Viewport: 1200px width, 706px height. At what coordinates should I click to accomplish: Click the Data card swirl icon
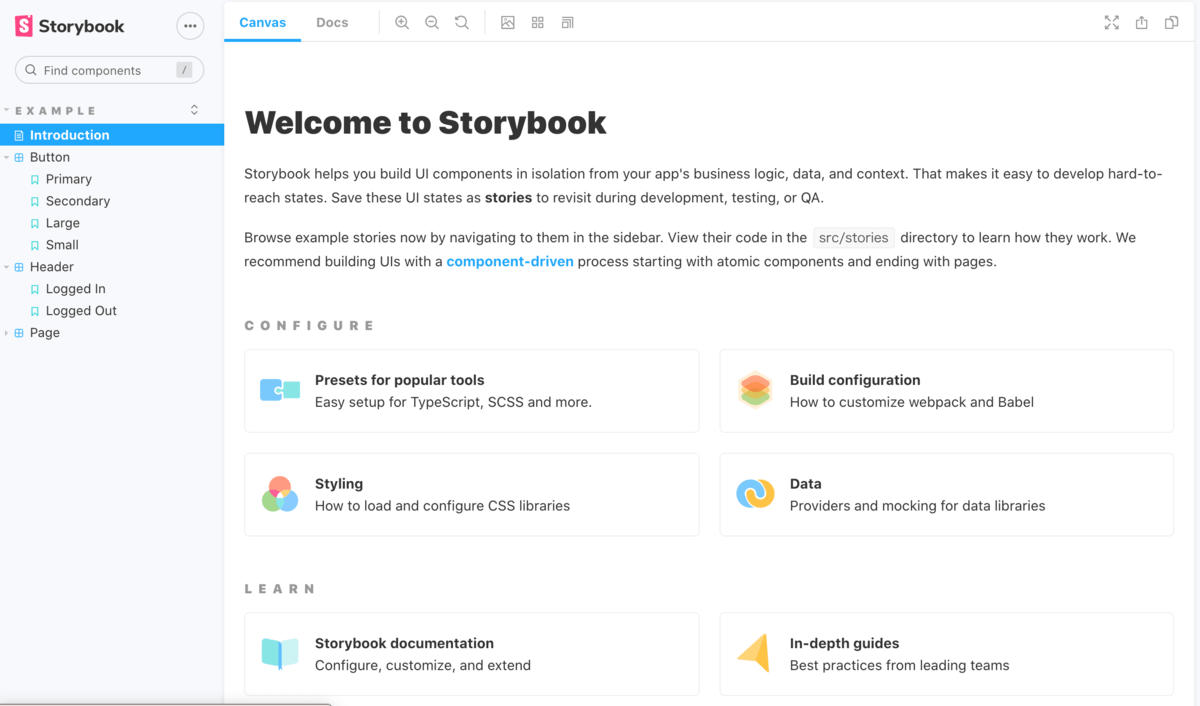pos(755,494)
